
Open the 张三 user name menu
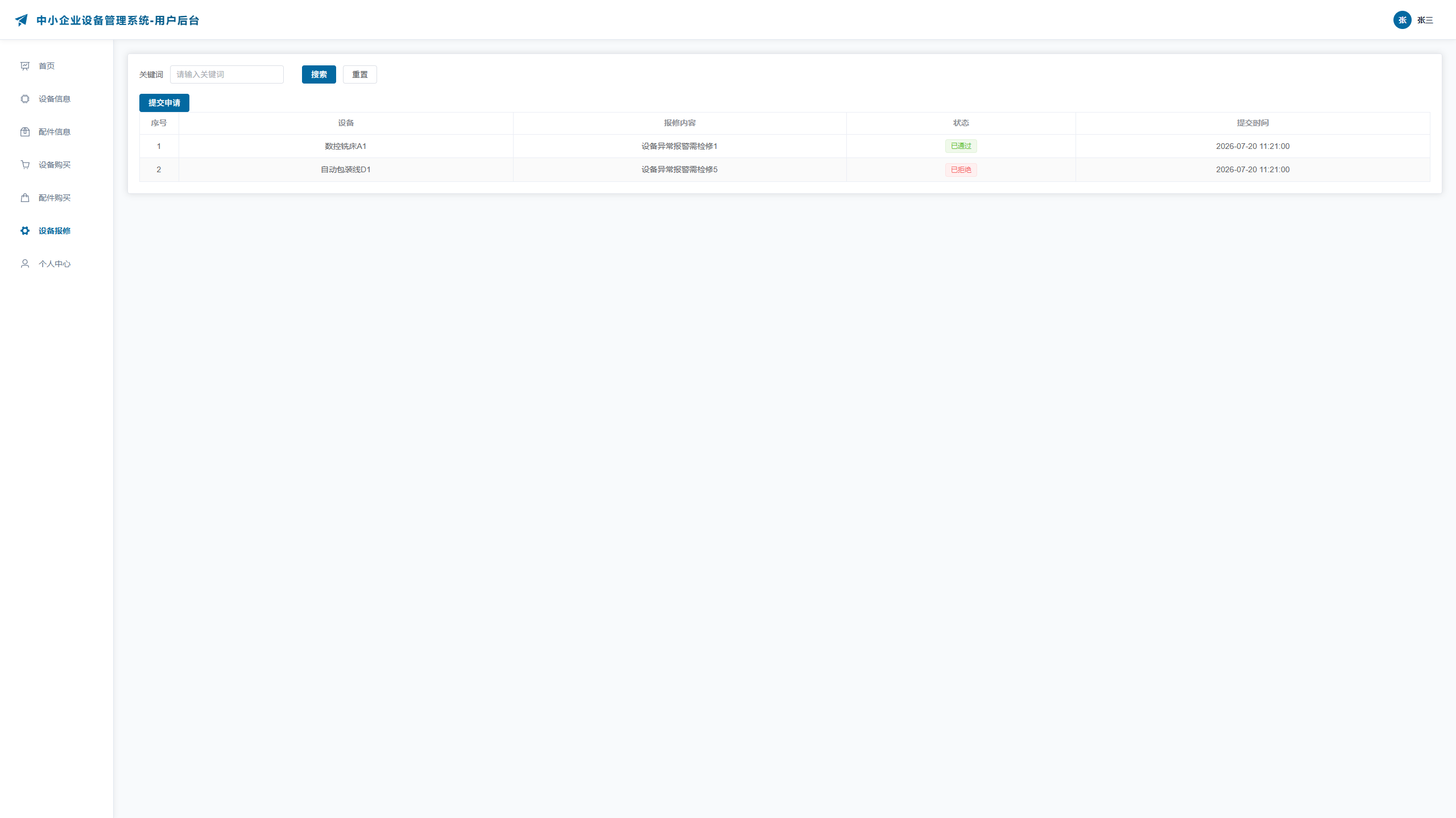[1425, 20]
